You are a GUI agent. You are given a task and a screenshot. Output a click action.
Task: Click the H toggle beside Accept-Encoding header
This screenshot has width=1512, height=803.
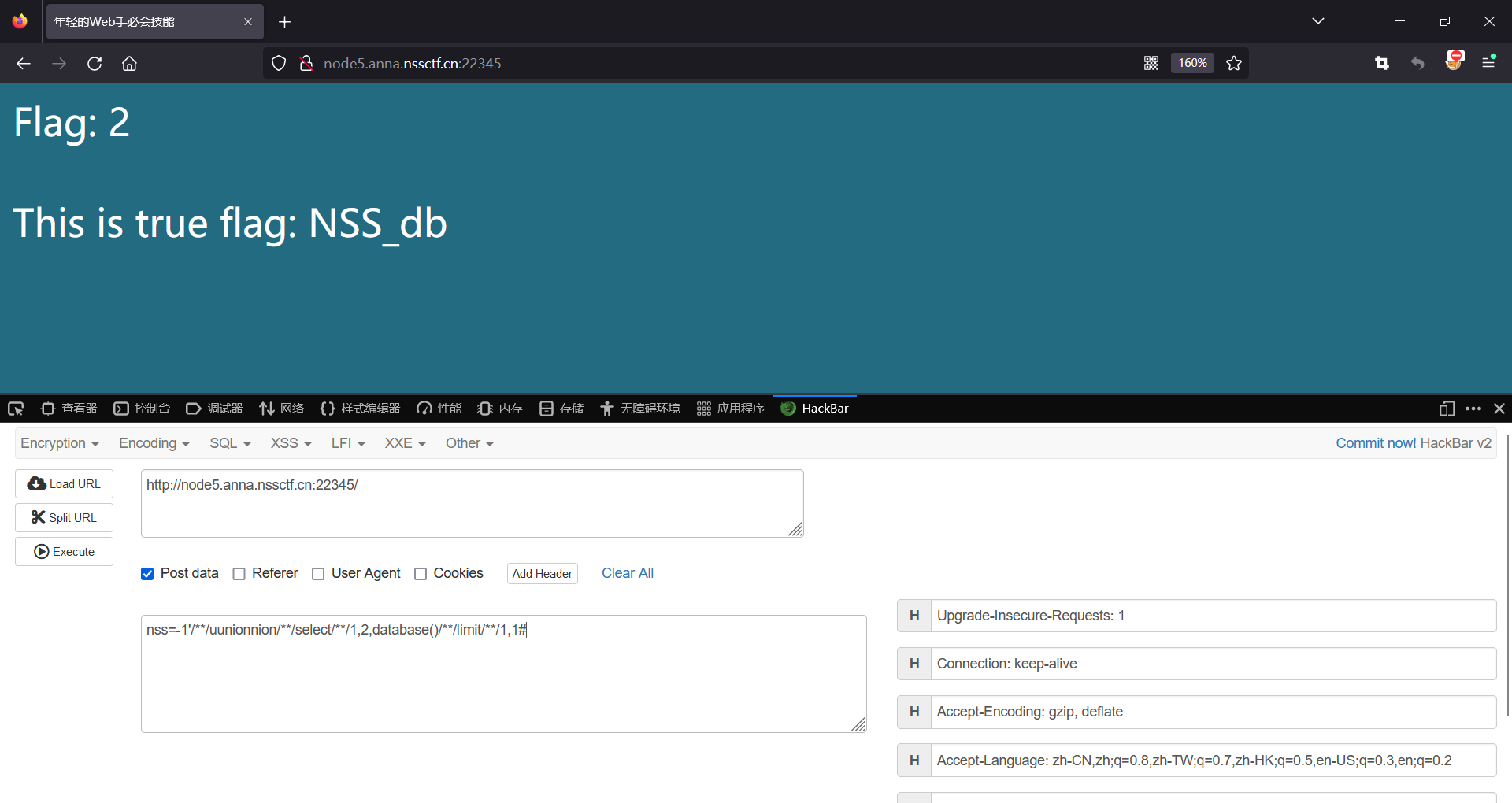(914, 712)
